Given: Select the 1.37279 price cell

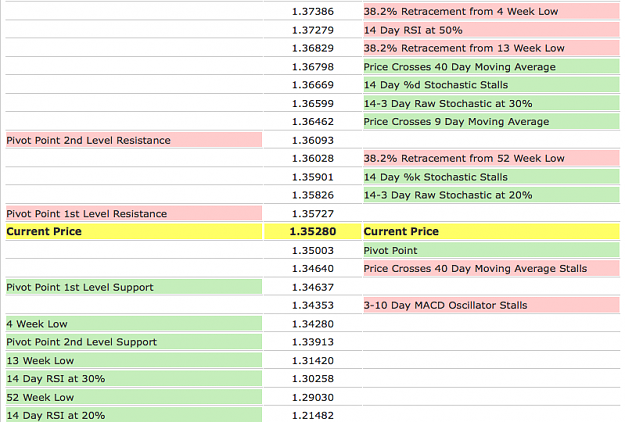Looking at the screenshot, I should (x=312, y=30).
